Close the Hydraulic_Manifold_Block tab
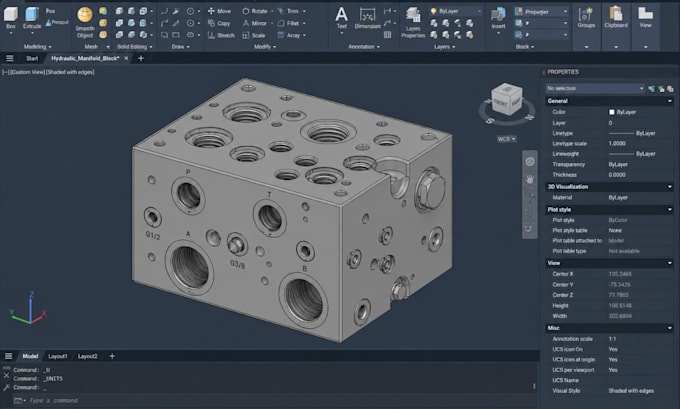Image resolution: width=680 pixels, height=409 pixels. click(x=126, y=58)
